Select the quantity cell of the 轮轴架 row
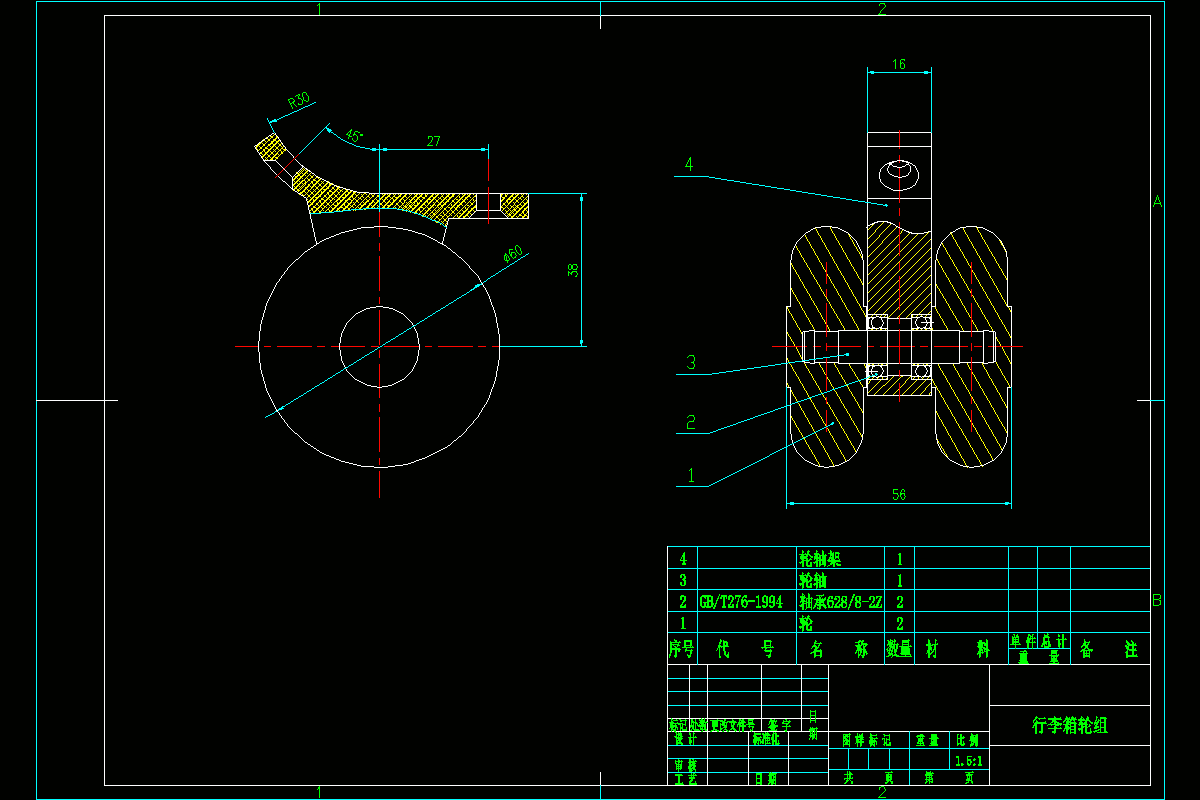The width and height of the screenshot is (1200, 800). pos(900,558)
